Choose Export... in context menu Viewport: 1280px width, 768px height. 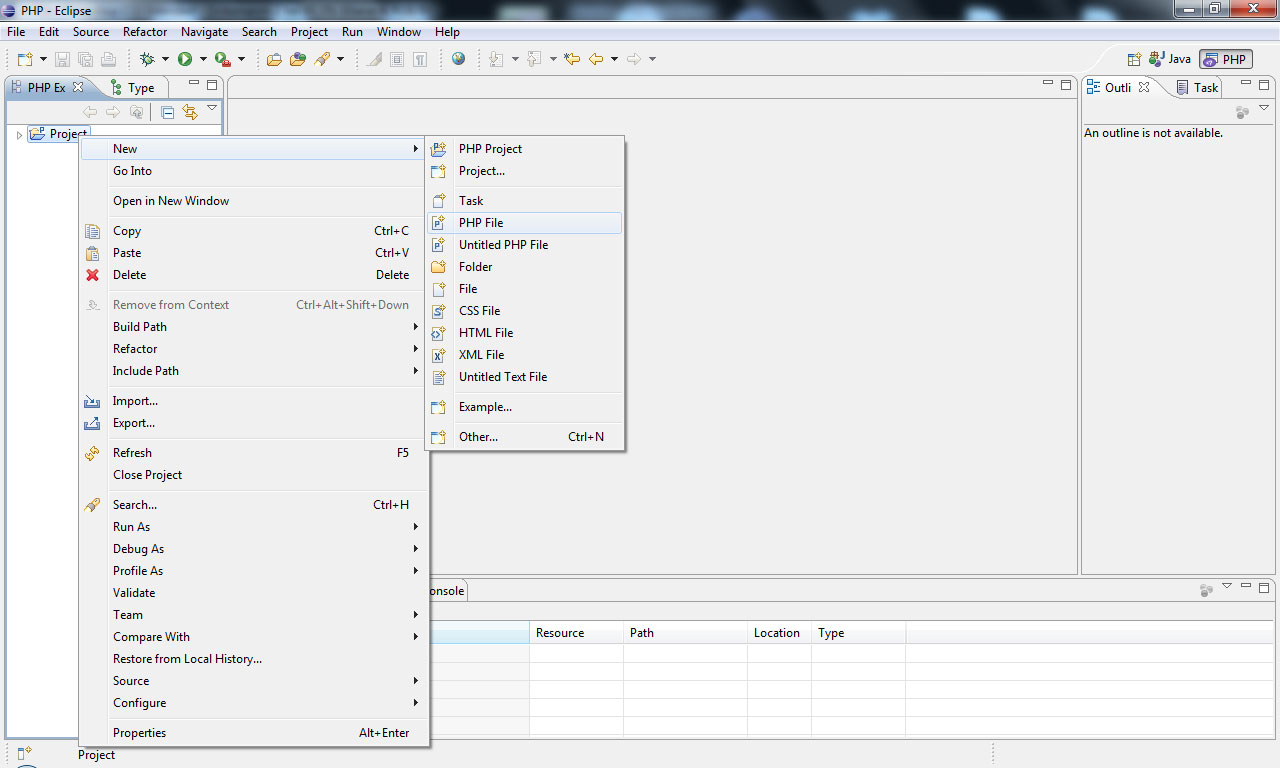pyautogui.click(x=253, y=423)
